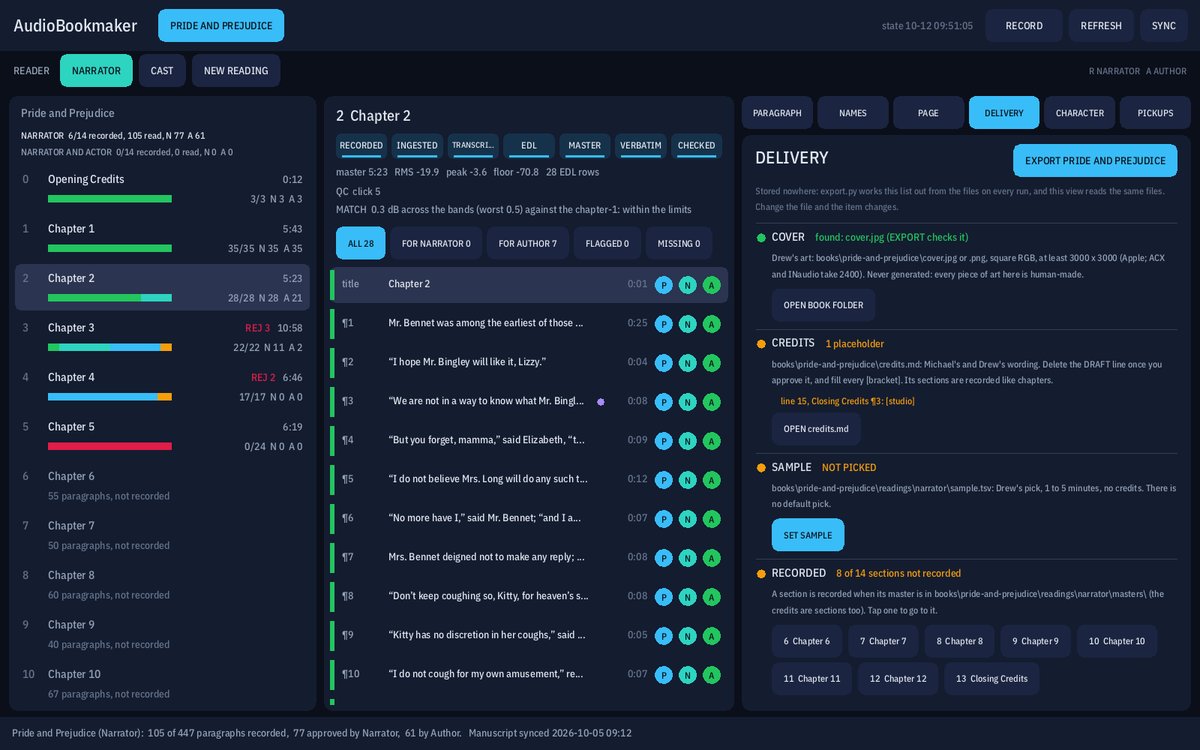Click the P badge on the ¶7 row

coord(664,557)
